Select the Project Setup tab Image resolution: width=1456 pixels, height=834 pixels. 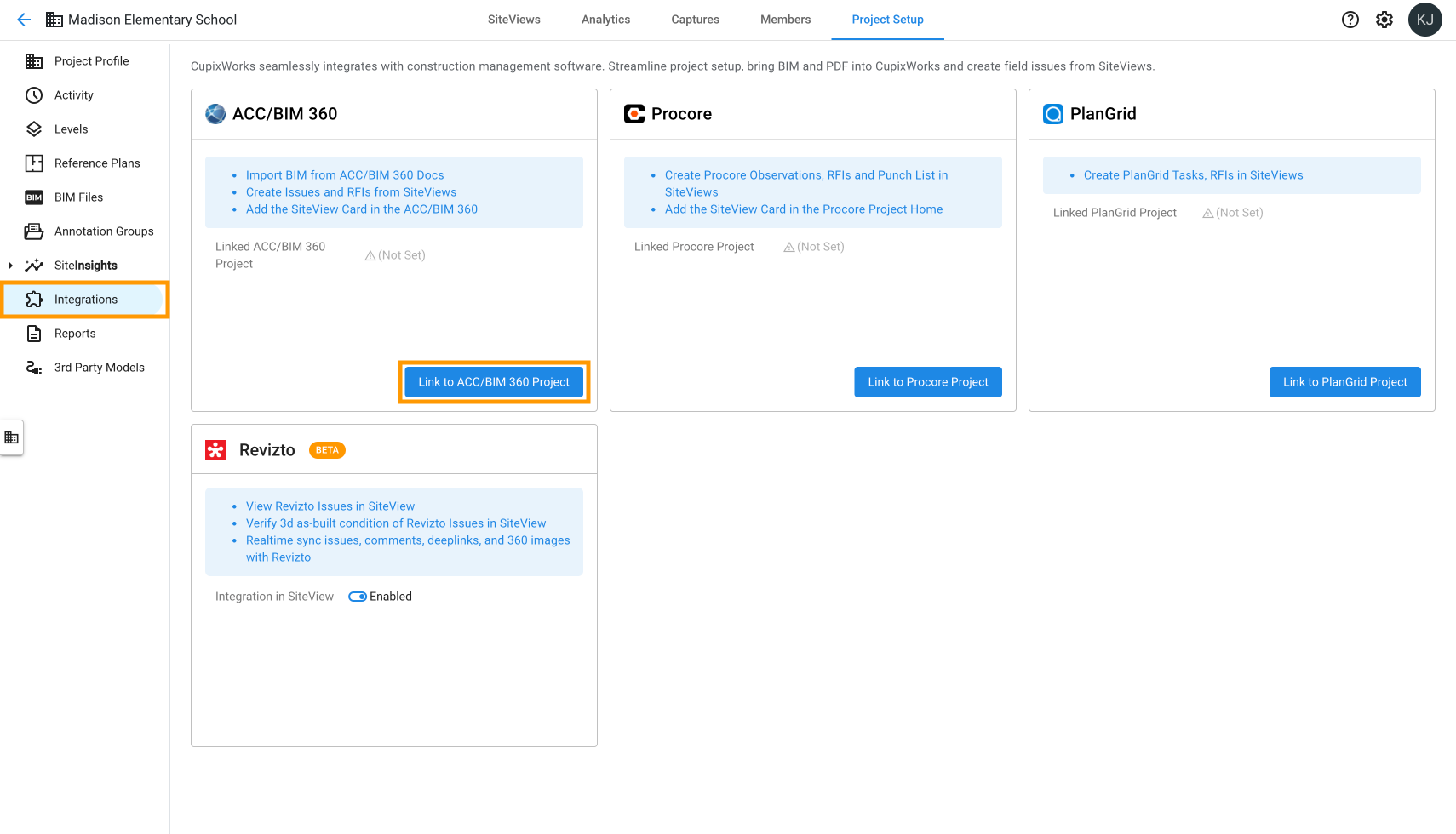pyautogui.click(x=888, y=20)
